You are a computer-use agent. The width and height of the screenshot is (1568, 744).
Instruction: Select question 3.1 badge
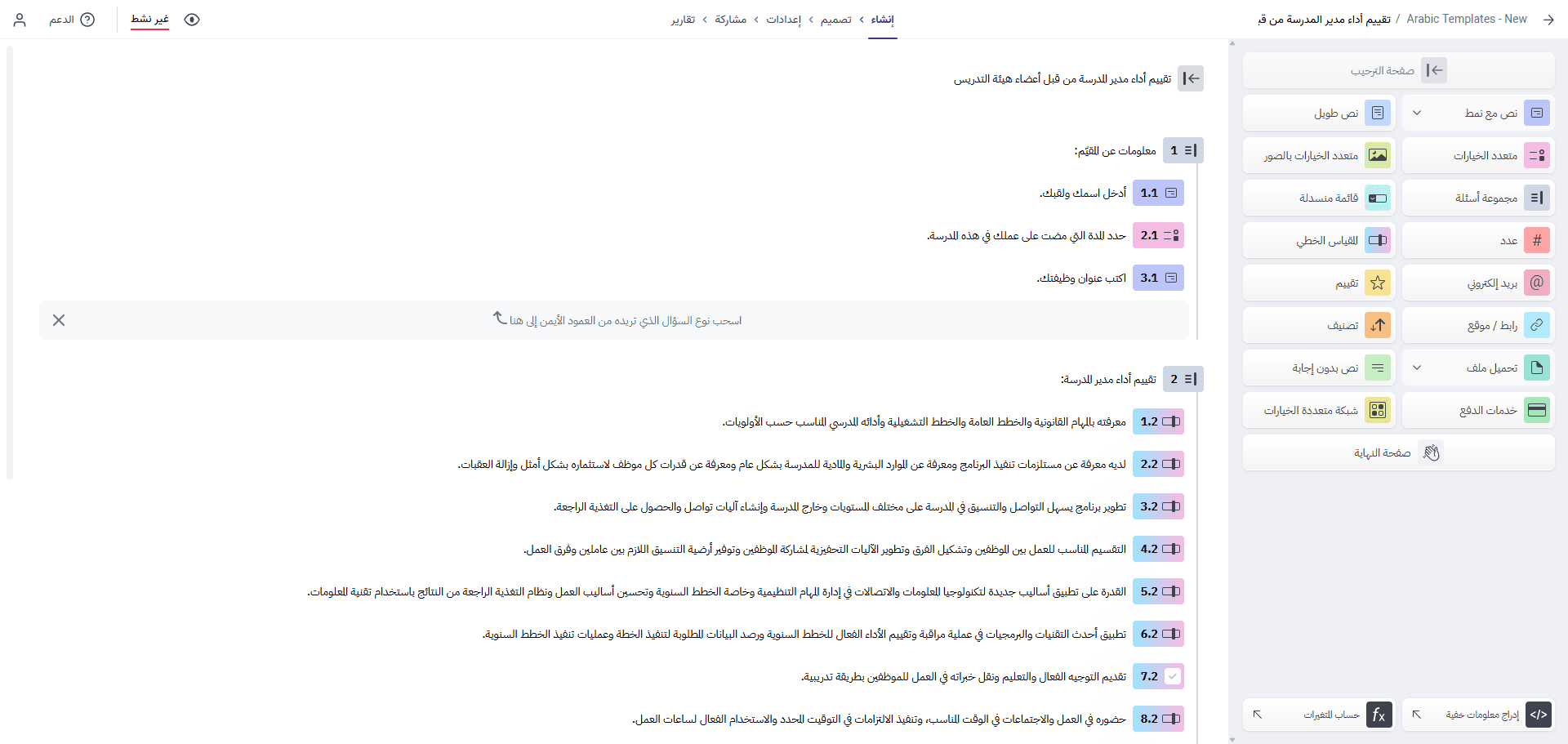coord(1158,278)
